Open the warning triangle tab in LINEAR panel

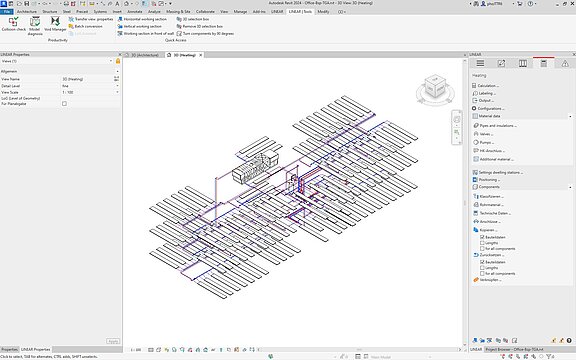(x=565, y=64)
